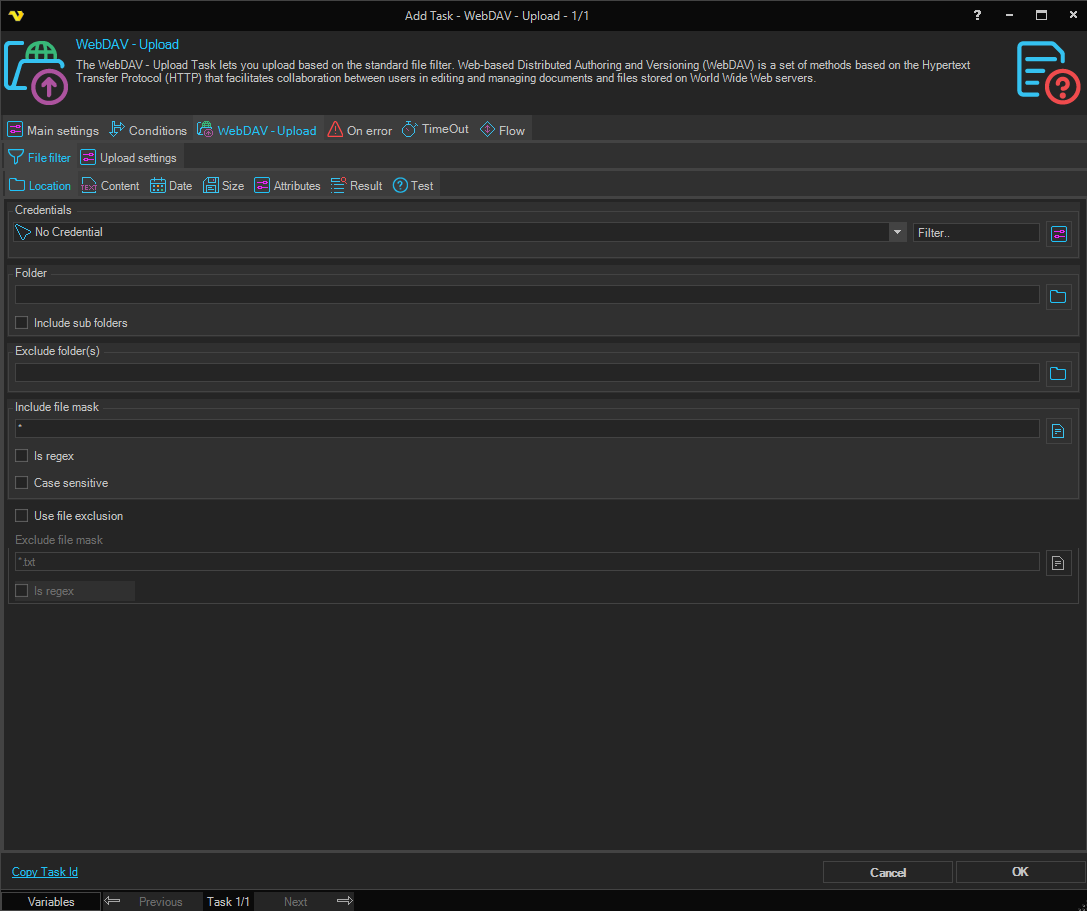Go to next task with right arrow icon

pos(345,901)
